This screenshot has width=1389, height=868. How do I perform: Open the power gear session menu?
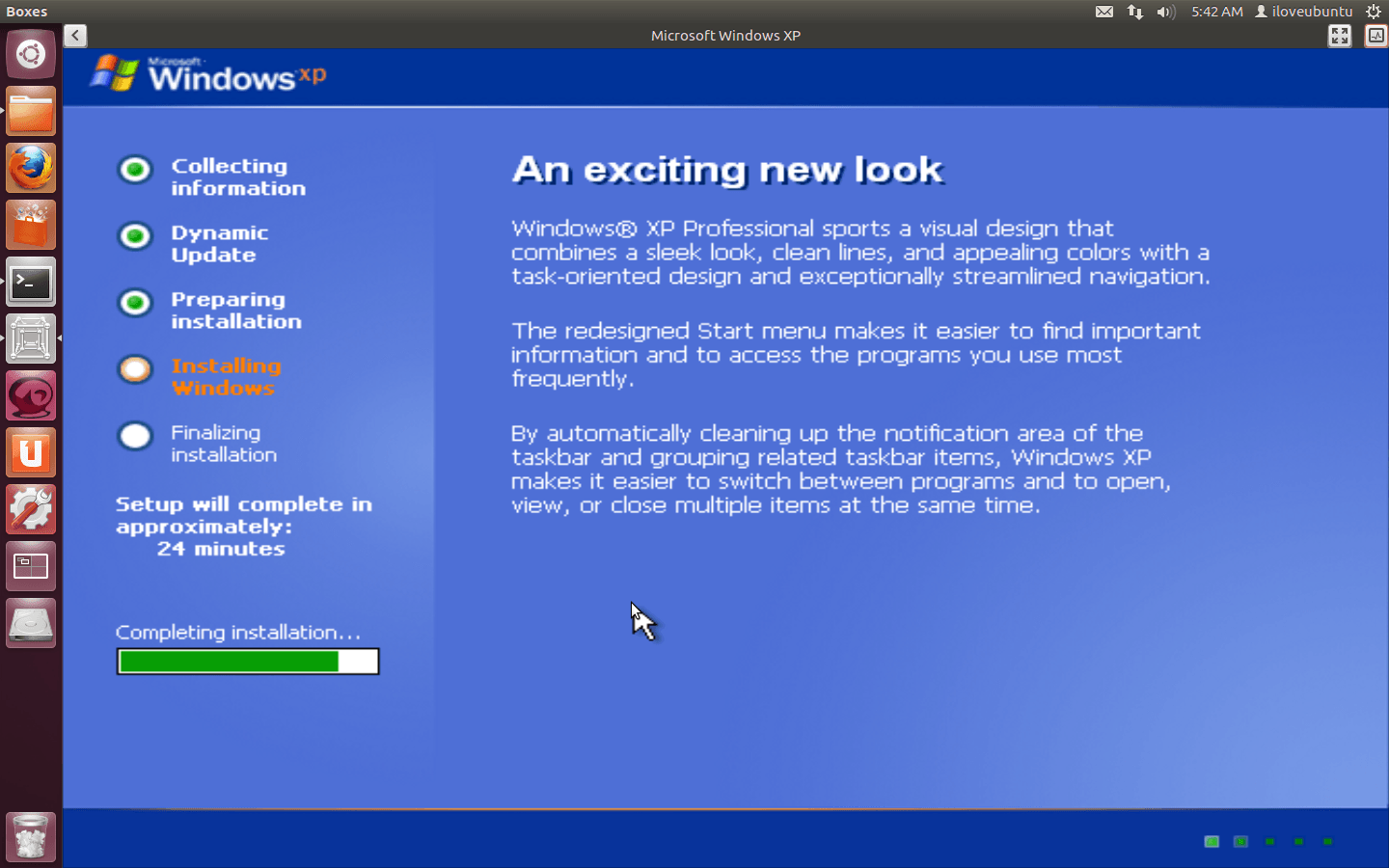point(1374,12)
